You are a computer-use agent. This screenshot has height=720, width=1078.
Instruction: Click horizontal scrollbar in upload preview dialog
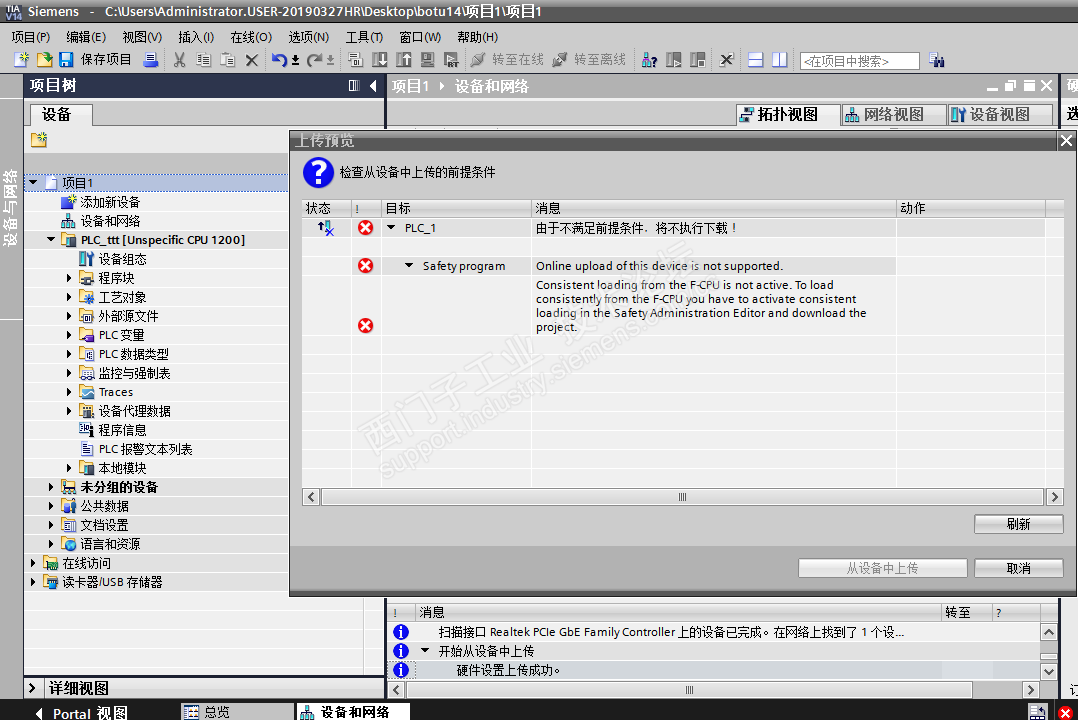click(682, 497)
